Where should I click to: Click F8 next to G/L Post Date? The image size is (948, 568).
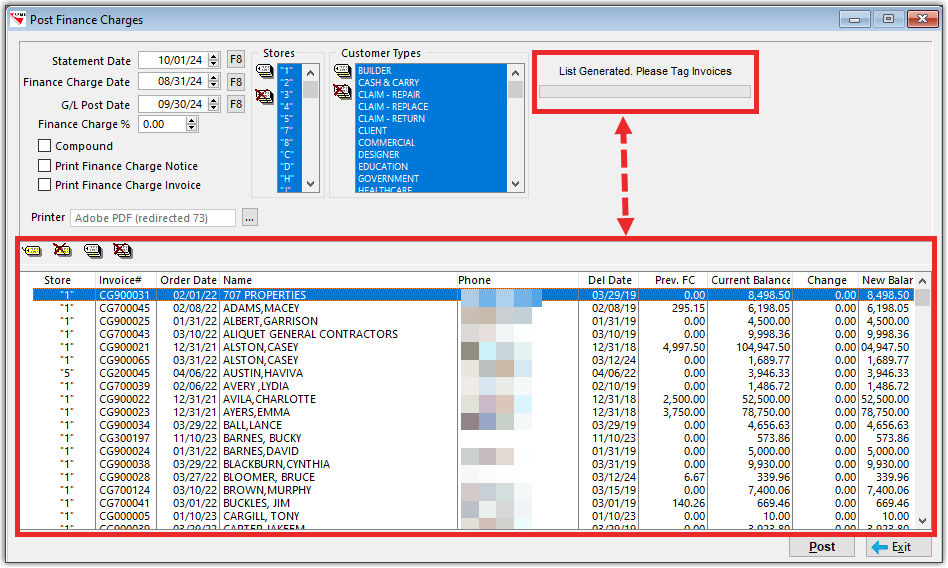[236, 104]
